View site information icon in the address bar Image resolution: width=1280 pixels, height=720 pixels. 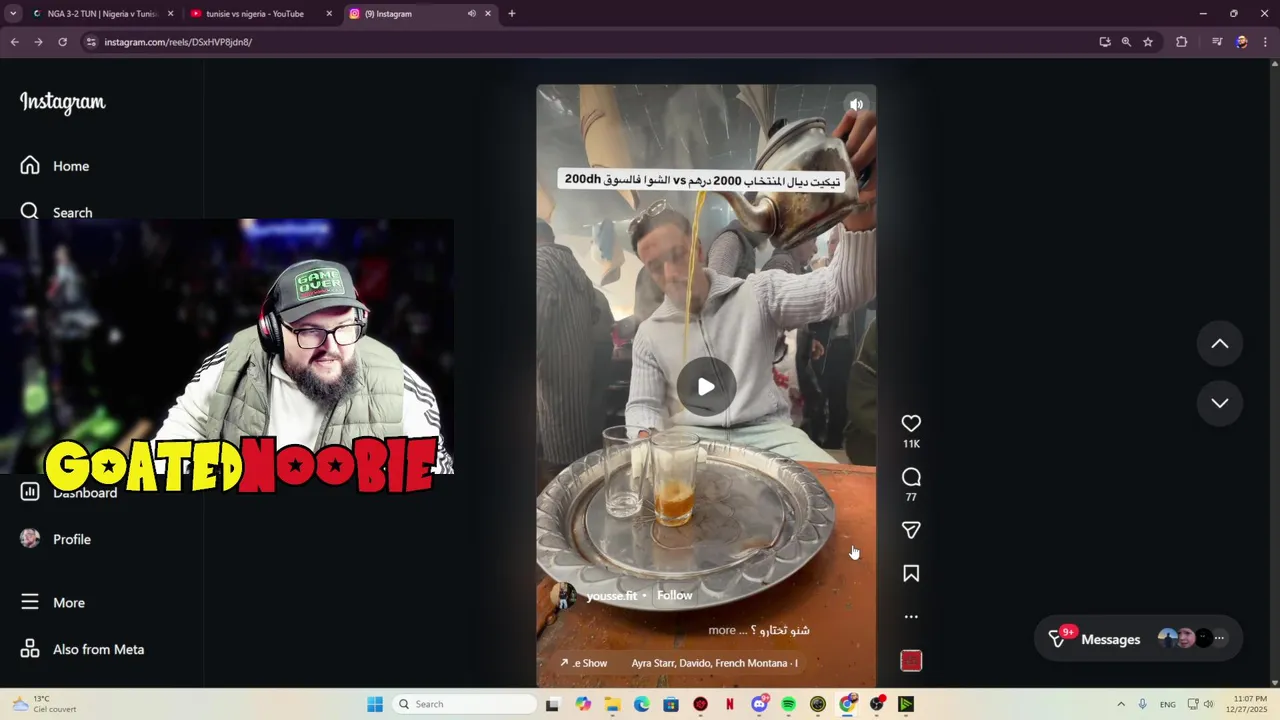(91, 42)
